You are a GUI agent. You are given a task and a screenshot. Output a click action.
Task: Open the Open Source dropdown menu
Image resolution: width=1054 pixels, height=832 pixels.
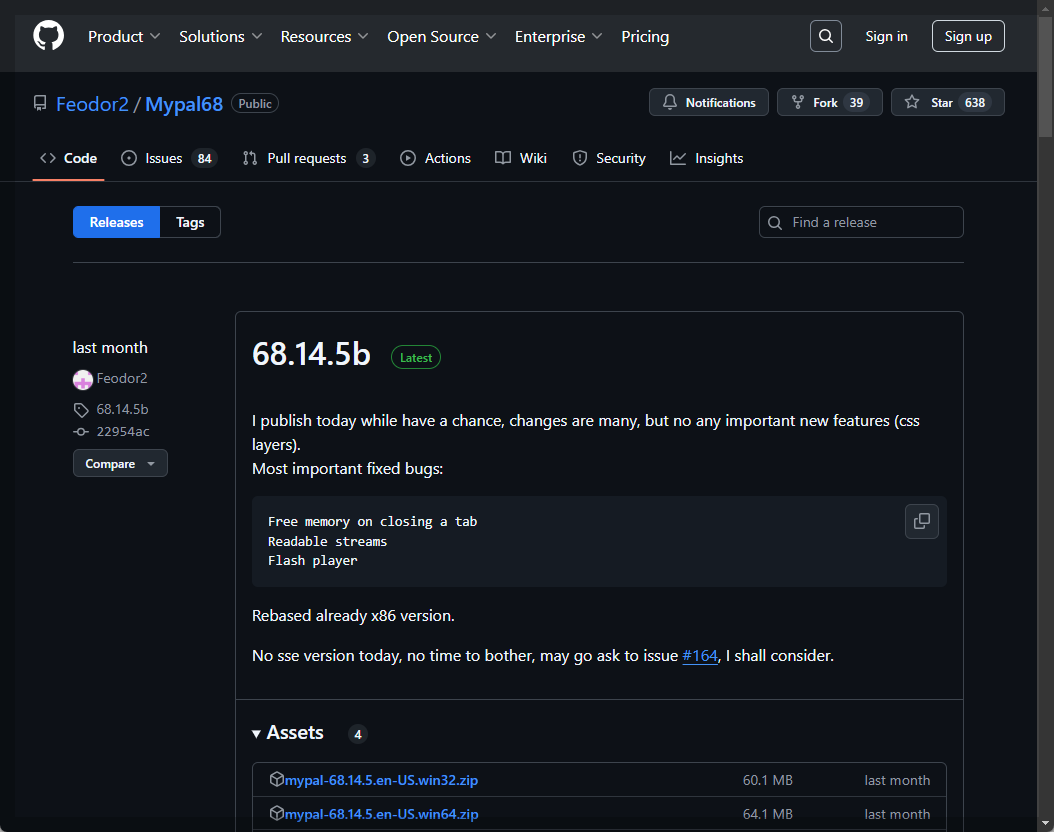[x=442, y=36]
